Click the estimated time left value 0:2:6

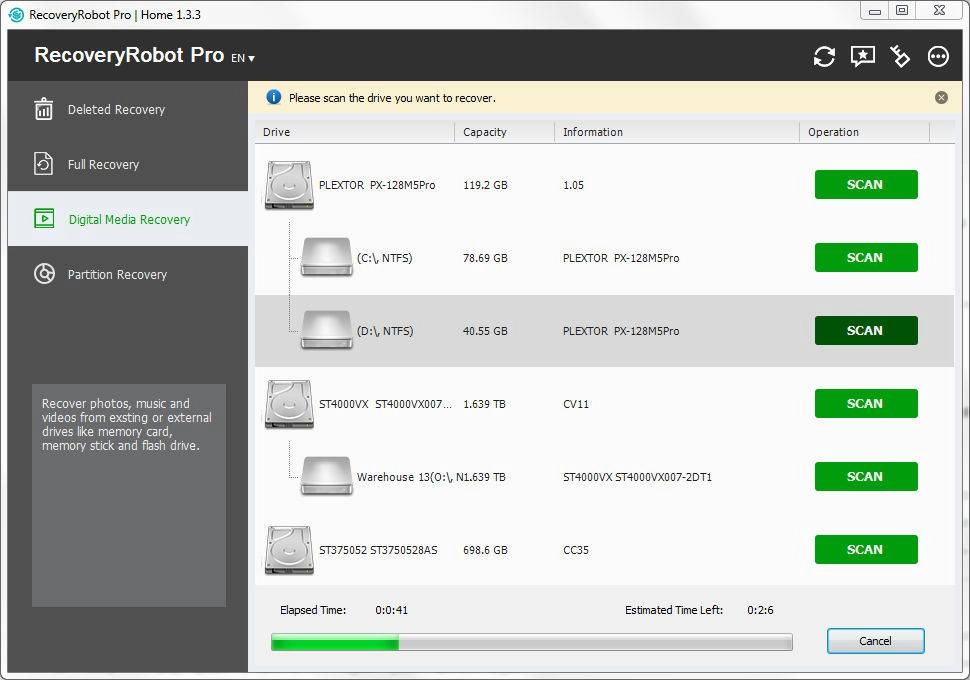tap(760, 610)
